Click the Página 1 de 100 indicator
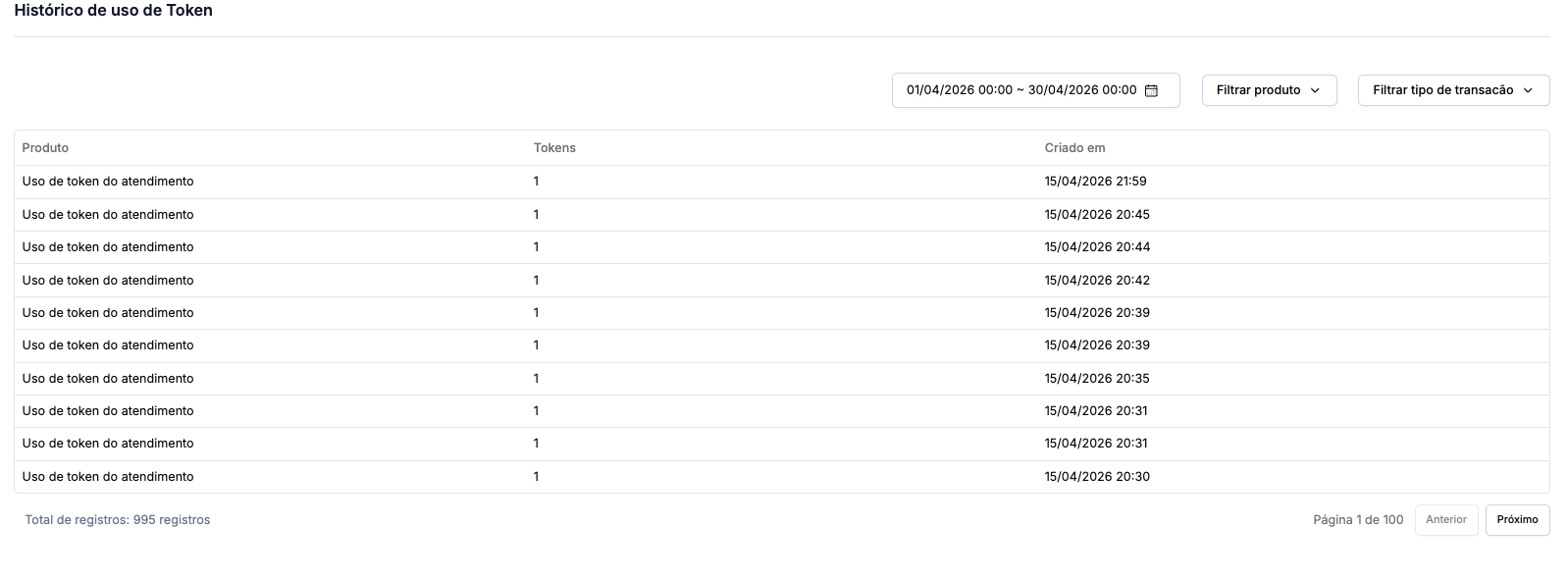This screenshot has height=581, width=1568. pyautogui.click(x=1358, y=520)
